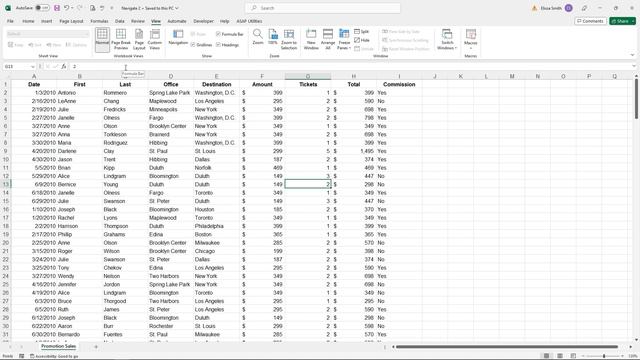This screenshot has width=640, height=360.
Task: Click Accessibility: Good to go status
Action: pos(54,356)
